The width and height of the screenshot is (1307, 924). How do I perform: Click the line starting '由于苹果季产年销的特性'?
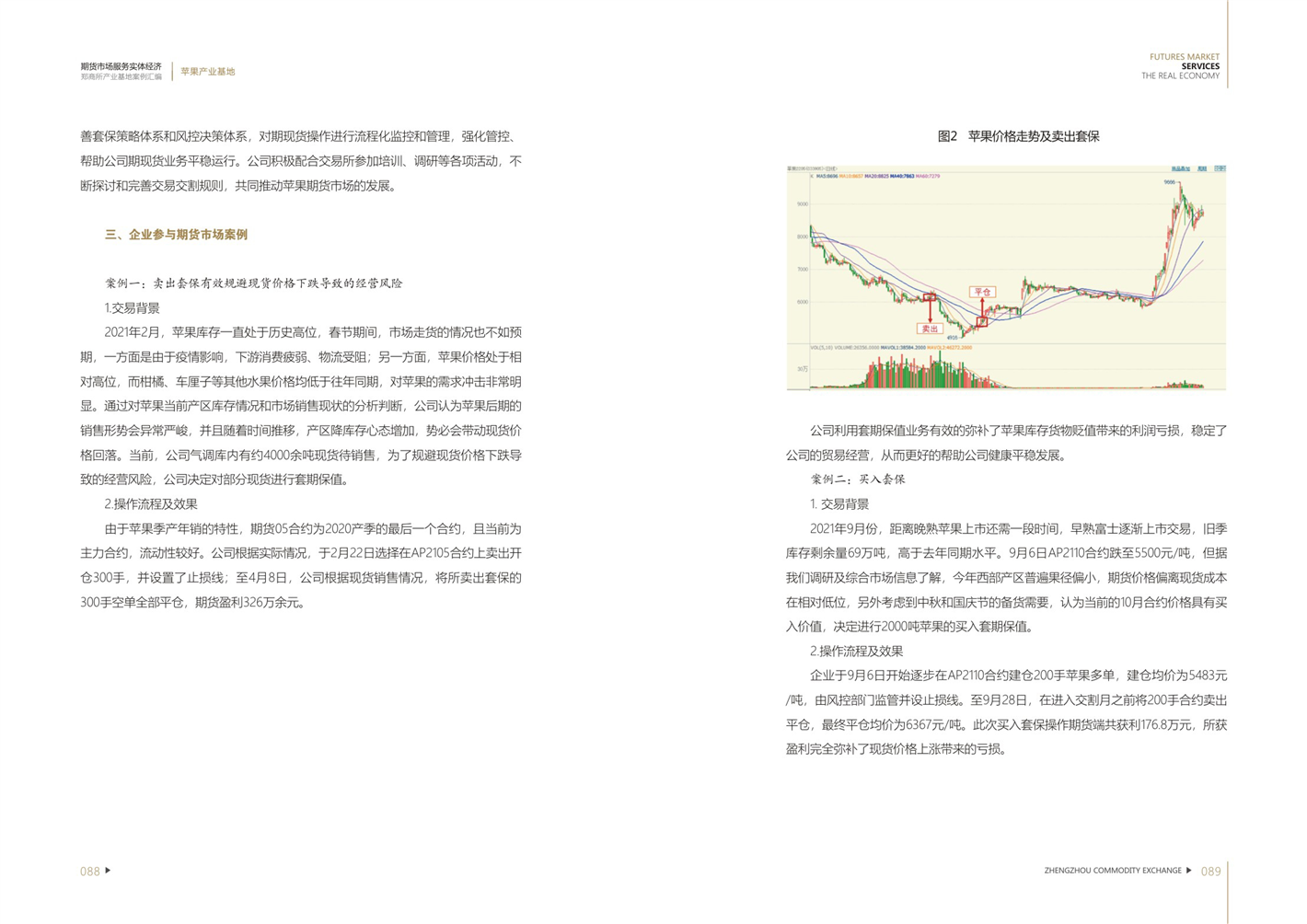[313, 529]
